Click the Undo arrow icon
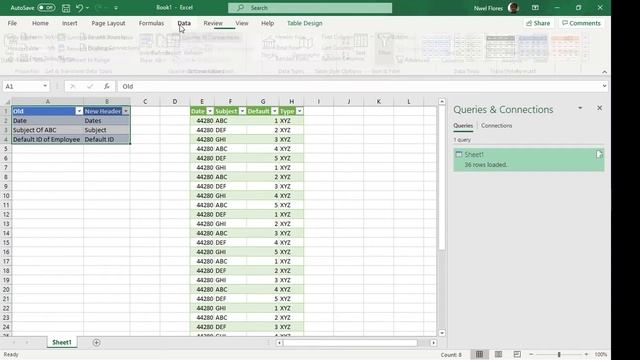This screenshot has width=640, height=360. tap(79, 8)
